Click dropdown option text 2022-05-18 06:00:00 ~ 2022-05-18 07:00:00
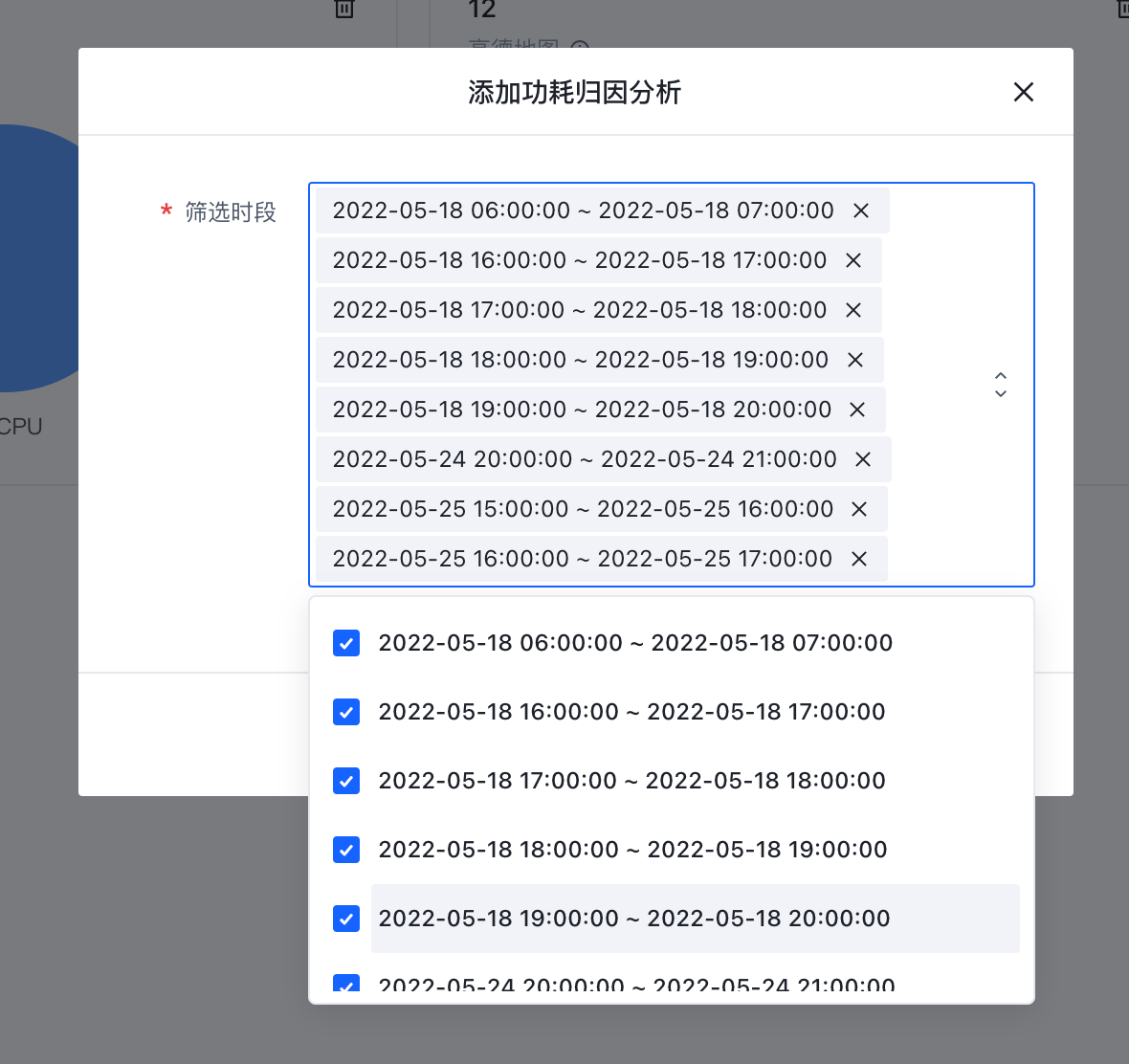 pos(635,643)
